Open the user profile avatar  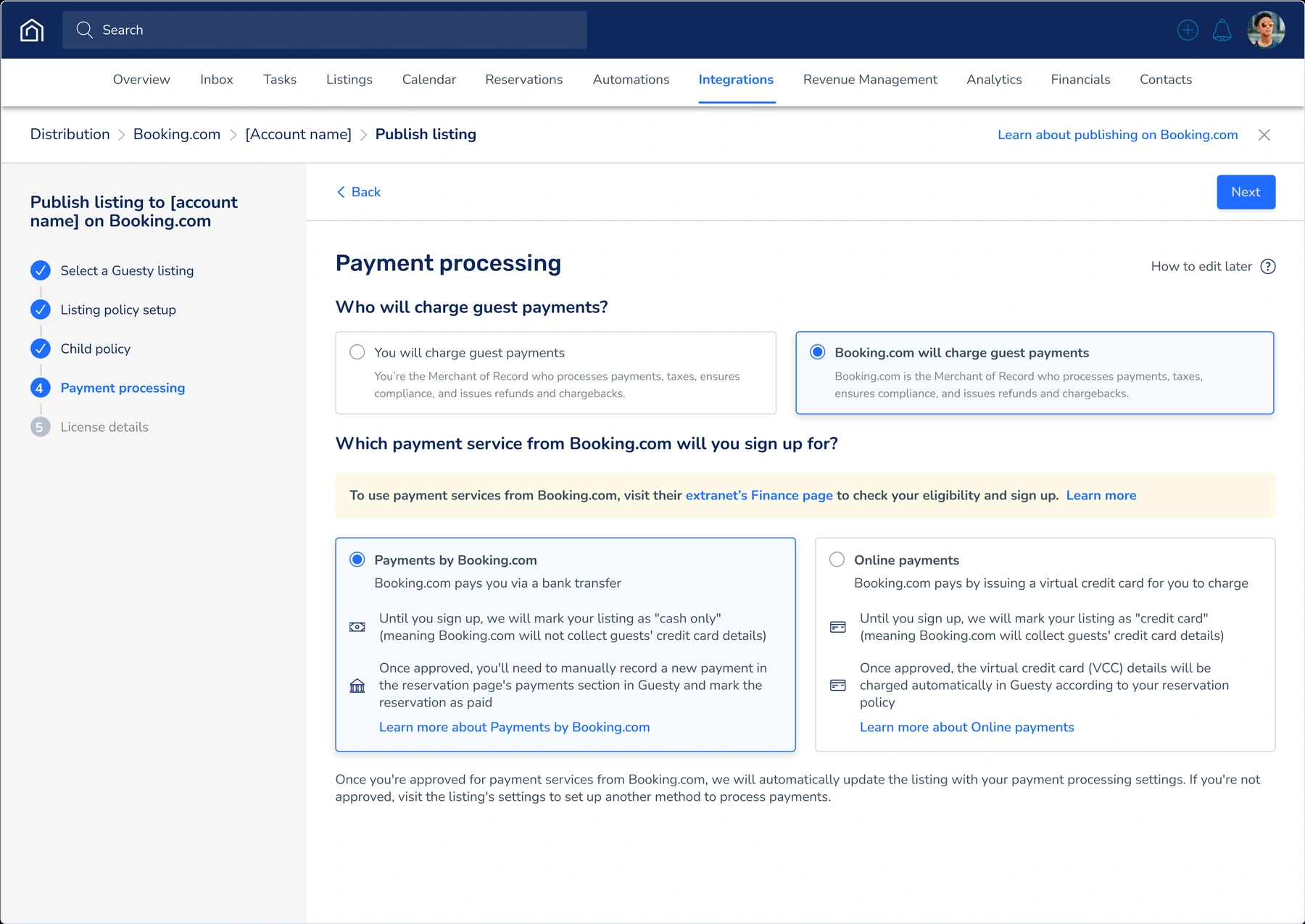[1266, 30]
